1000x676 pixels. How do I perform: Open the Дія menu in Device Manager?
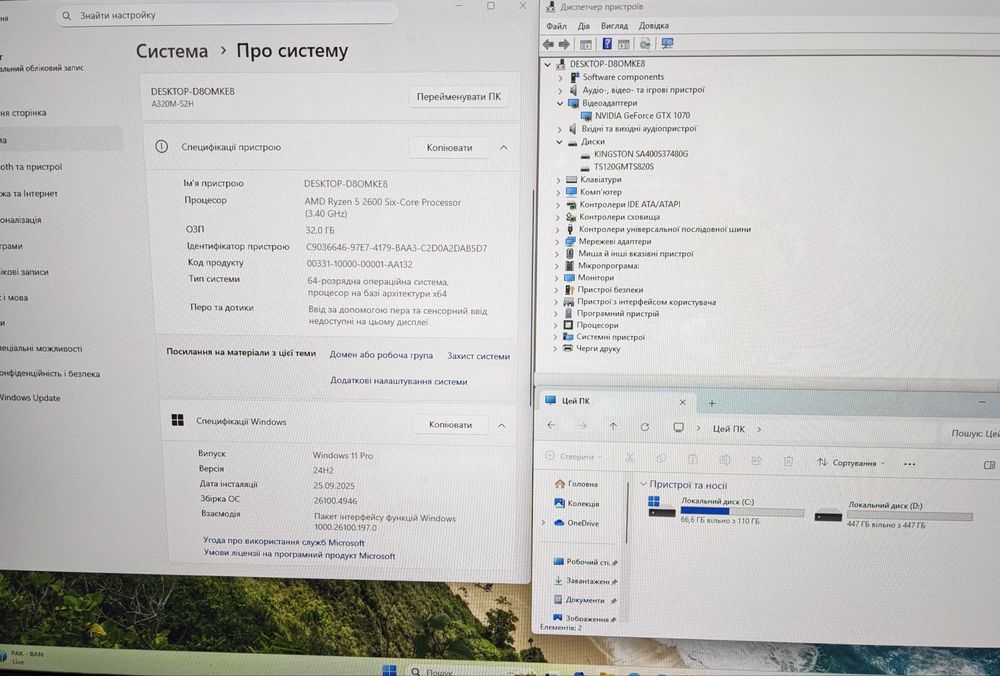pyautogui.click(x=584, y=26)
